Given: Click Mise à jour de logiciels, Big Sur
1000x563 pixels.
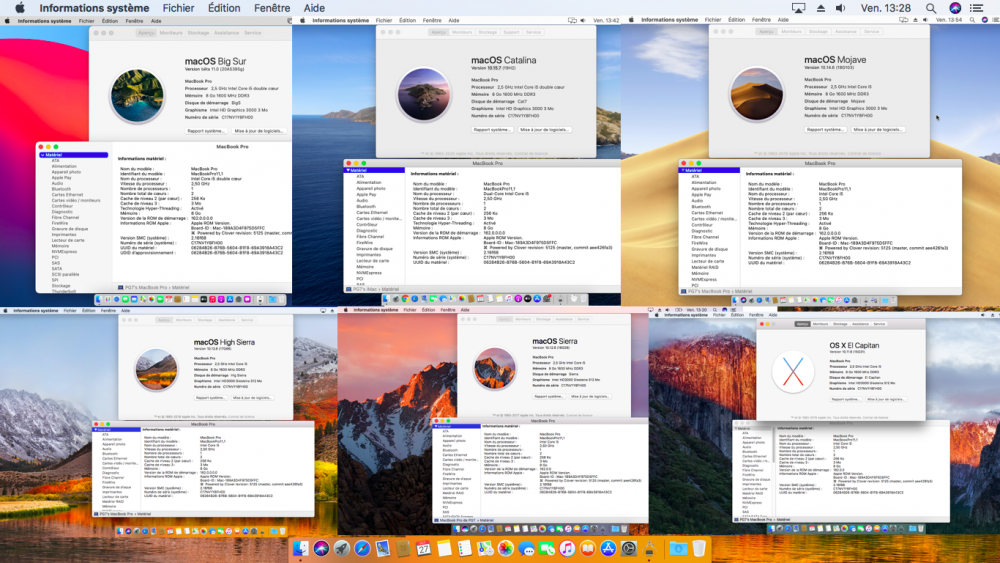Looking at the screenshot, I should click(258, 131).
